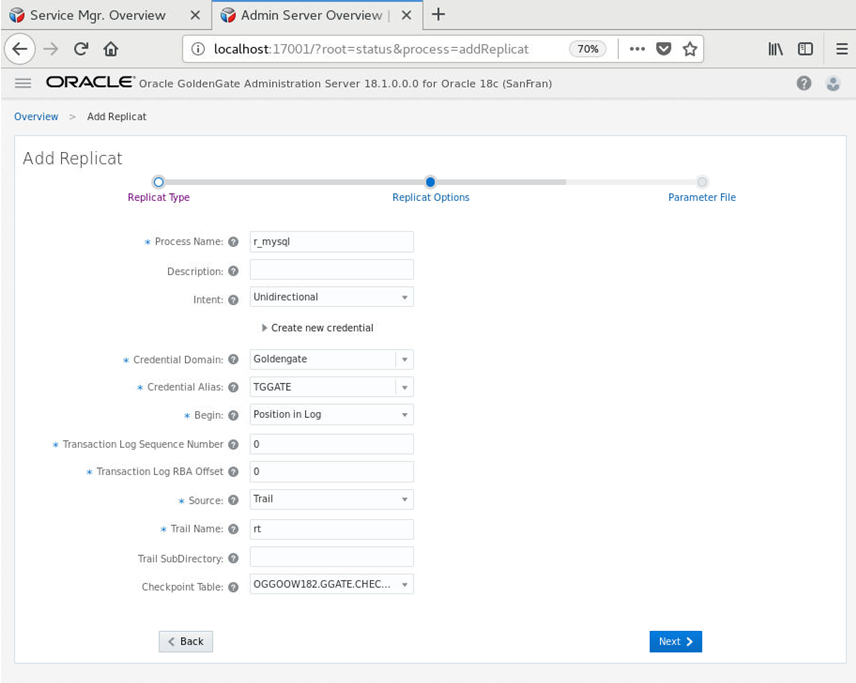This screenshot has height=683, width=856.
Task: Click the Trail Name input field
Action: [x=331, y=529]
